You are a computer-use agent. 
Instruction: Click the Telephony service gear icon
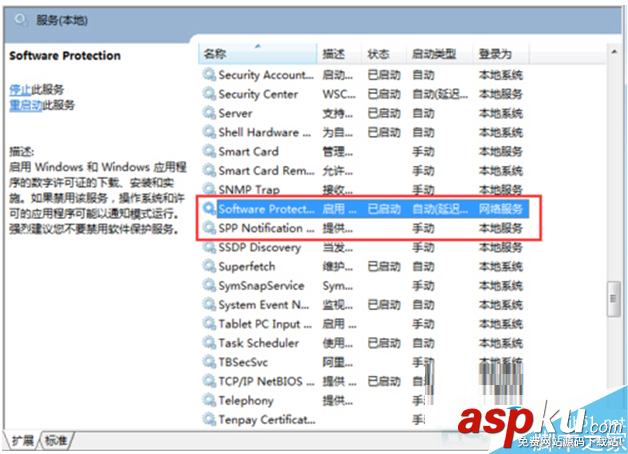click(x=209, y=400)
